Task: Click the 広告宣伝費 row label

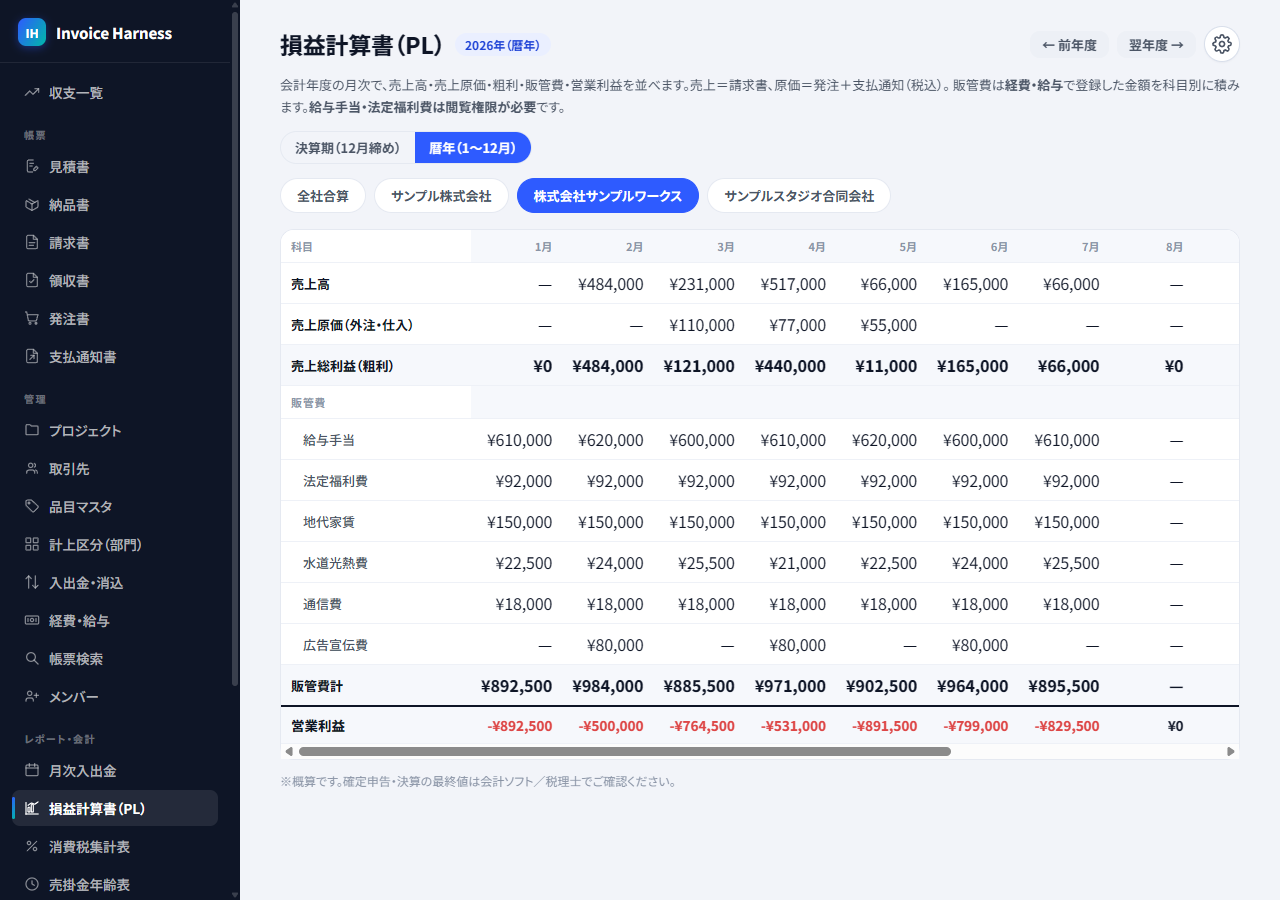Action: pos(335,645)
